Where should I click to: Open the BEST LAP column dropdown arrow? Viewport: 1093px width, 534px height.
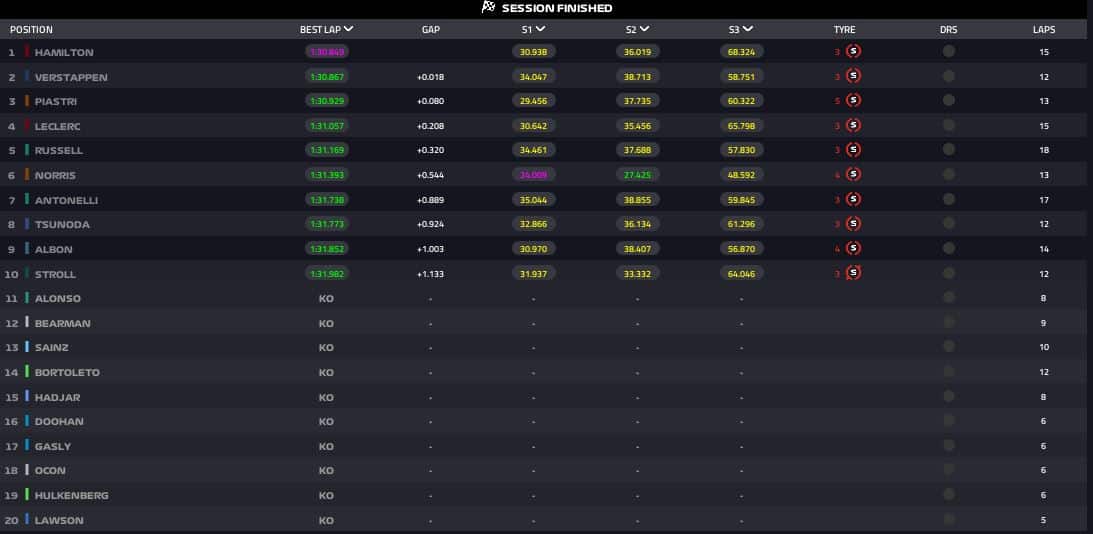pos(349,29)
